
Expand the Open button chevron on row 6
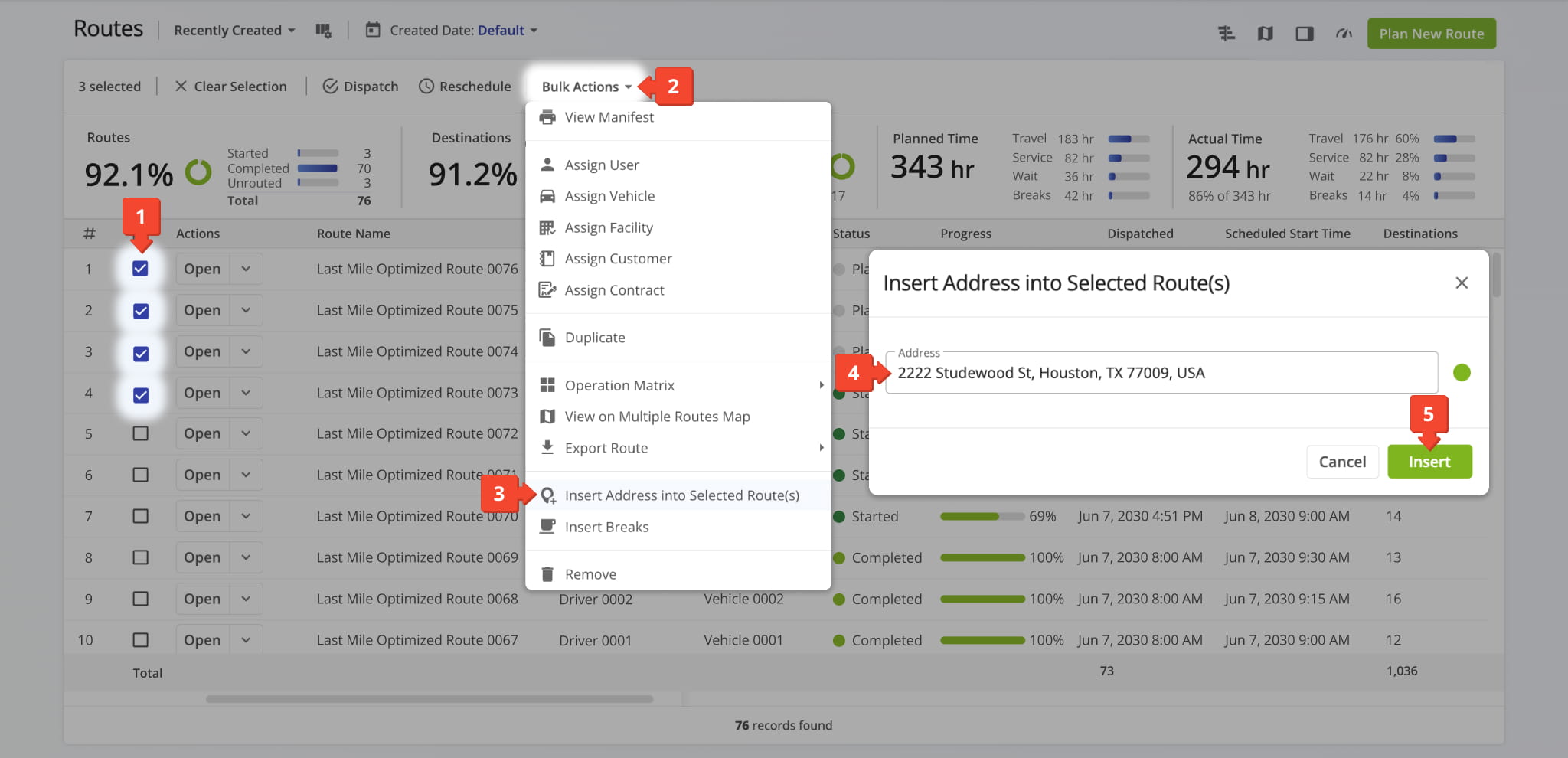pyautogui.click(x=246, y=475)
